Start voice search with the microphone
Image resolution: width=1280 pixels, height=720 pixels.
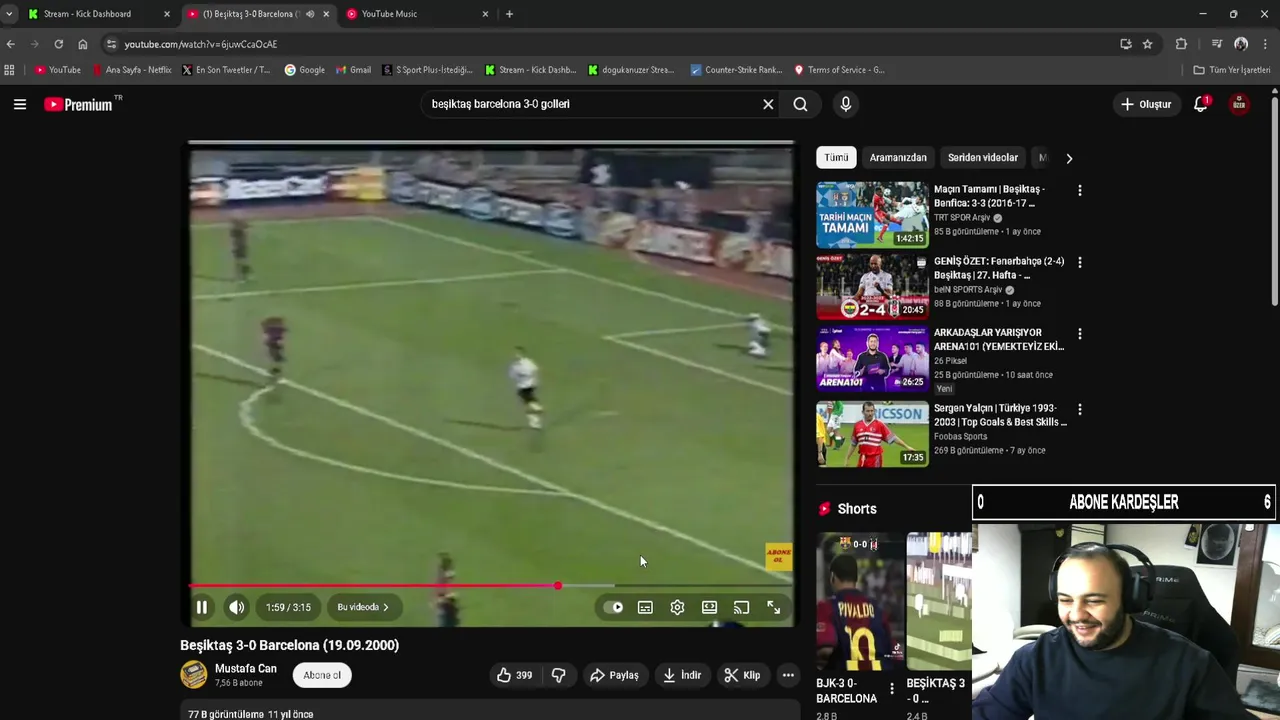[x=846, y=104]
